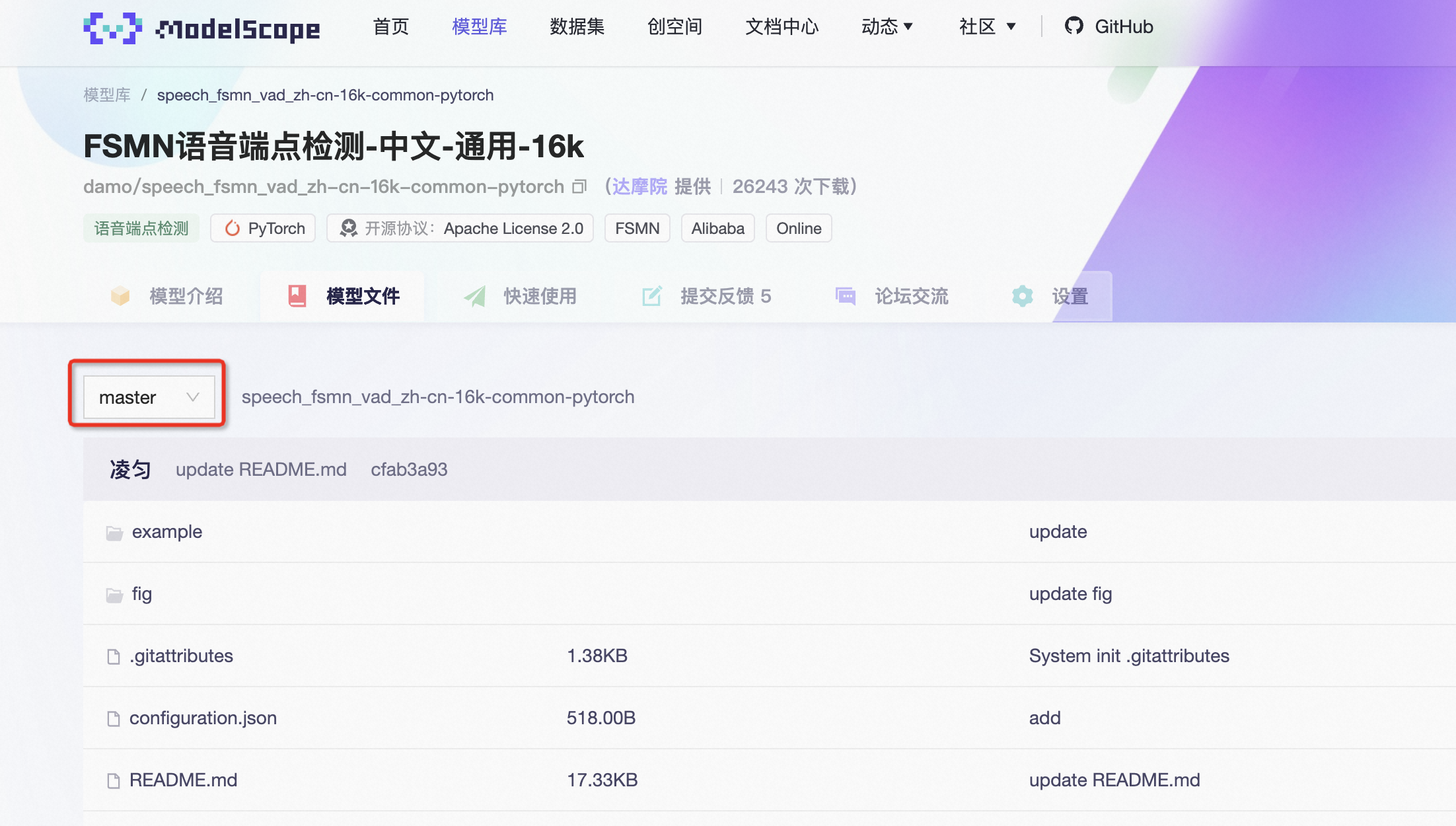This screenshot has height=826, width=1456.
Task: Visit the 达摩院 provider link
Action: (x=640, y=186)
